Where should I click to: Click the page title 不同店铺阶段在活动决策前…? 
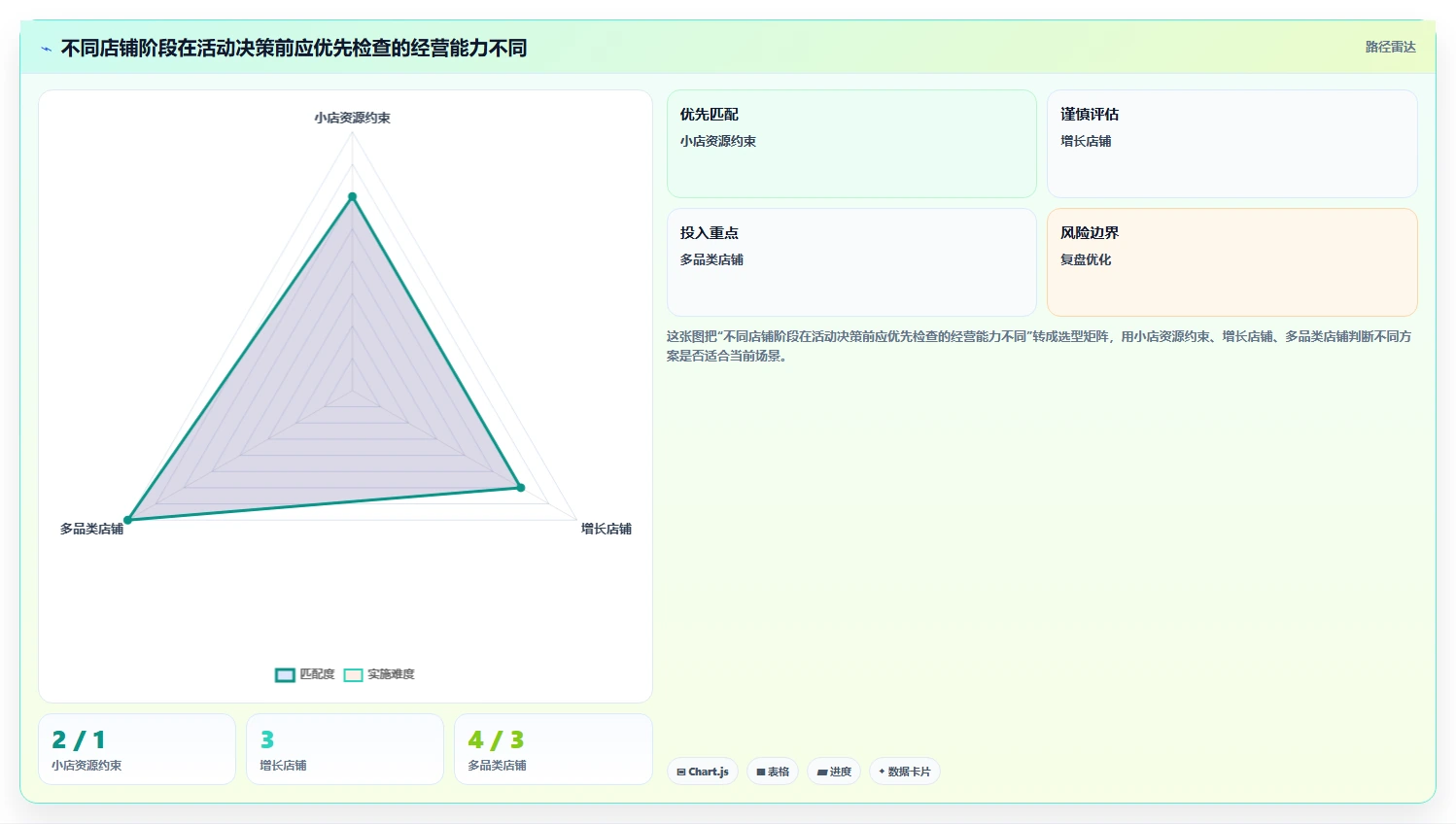(294, 49)
